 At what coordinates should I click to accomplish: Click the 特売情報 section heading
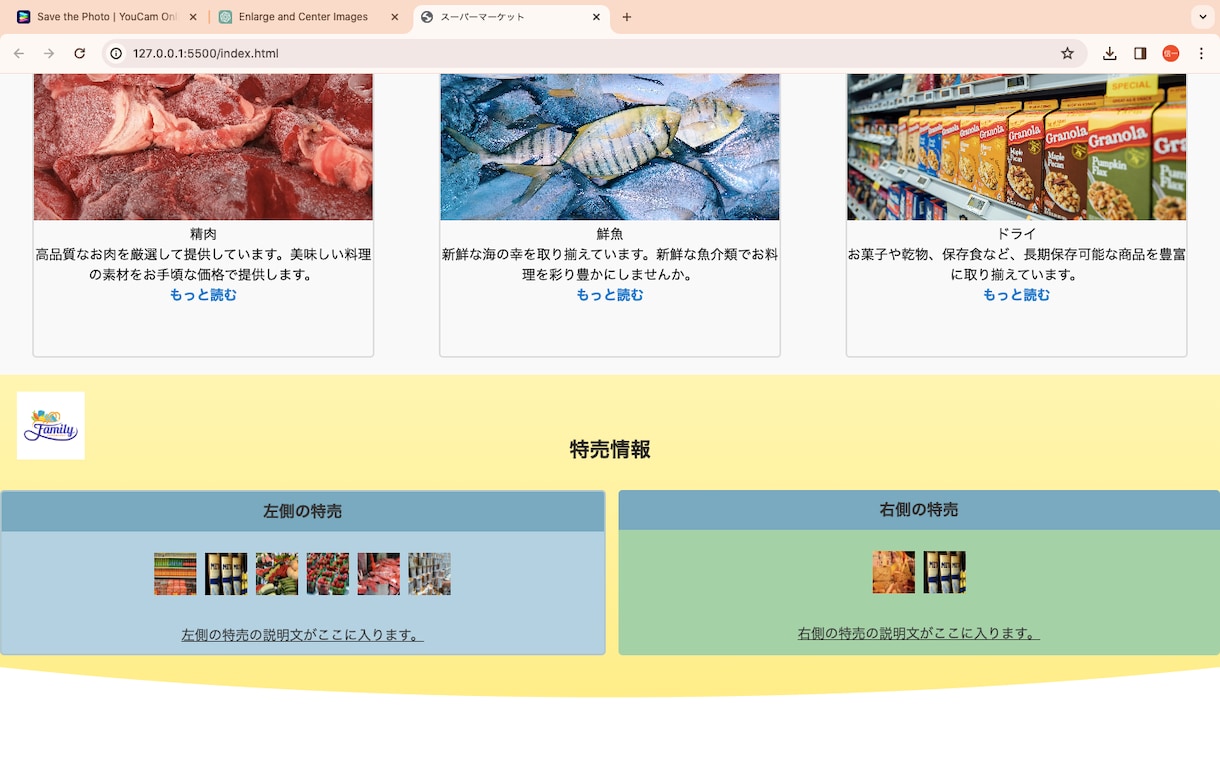click(x=610, y=449)
